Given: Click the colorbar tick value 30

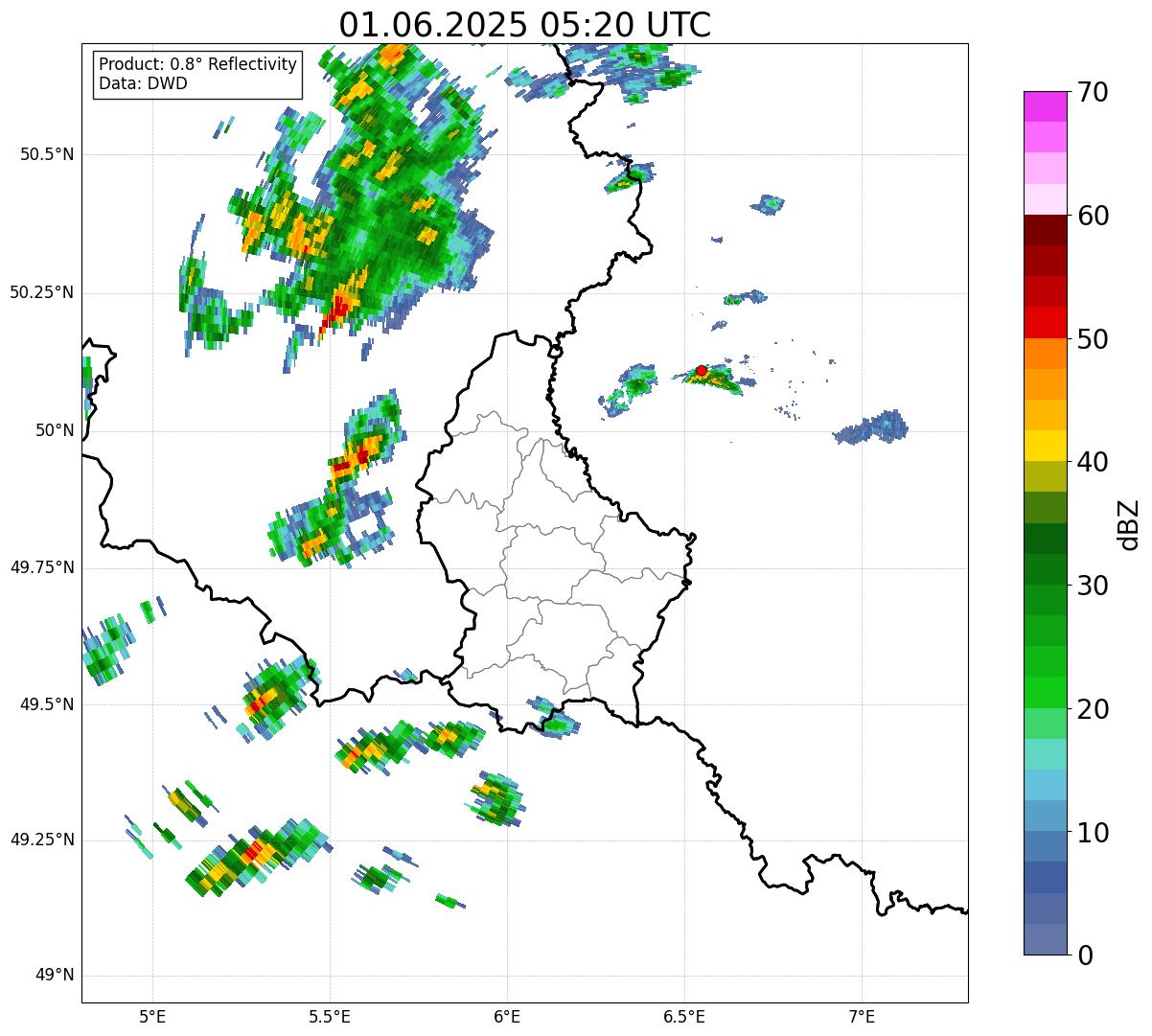Looking at the screenshot, I should pyautogui.click(x=1093, y=586).
